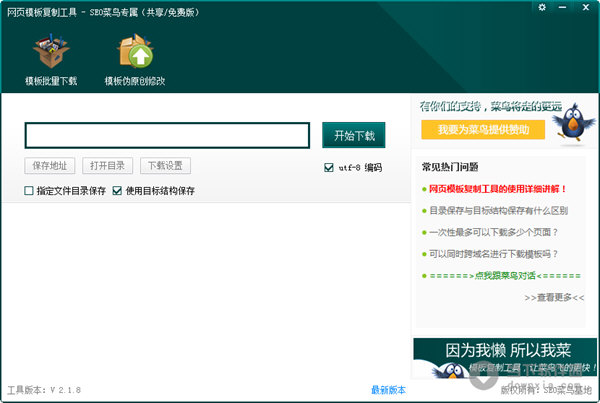
Task: Start download with 开始下载 button
Action: [354, 135]
